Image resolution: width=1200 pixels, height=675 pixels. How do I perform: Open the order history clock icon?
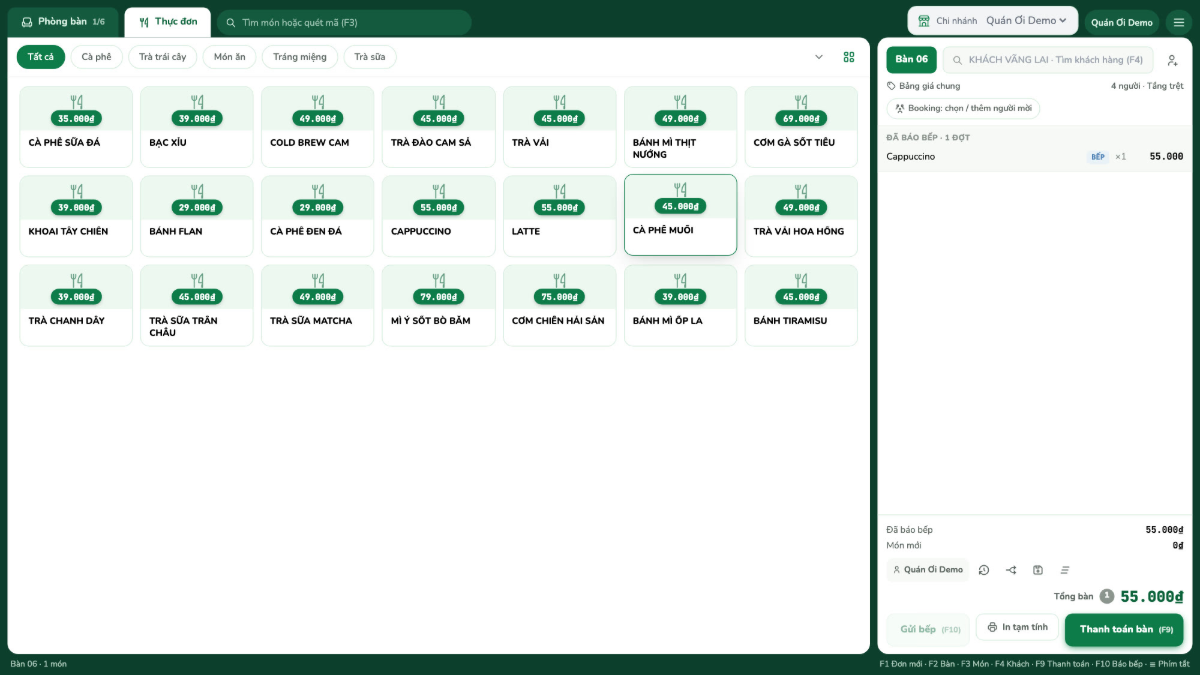coord(984,570)
